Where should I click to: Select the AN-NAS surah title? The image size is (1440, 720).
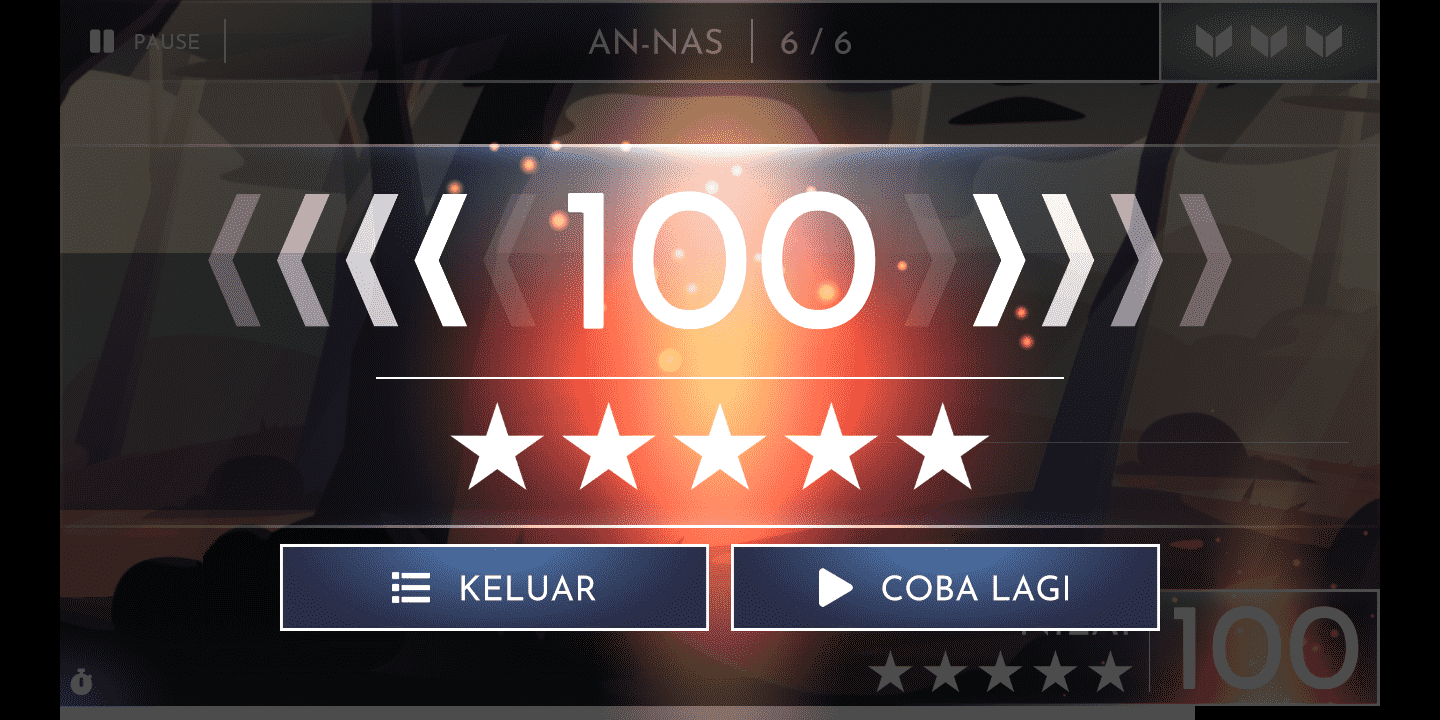pyautogui.click(x=656, y=43)
